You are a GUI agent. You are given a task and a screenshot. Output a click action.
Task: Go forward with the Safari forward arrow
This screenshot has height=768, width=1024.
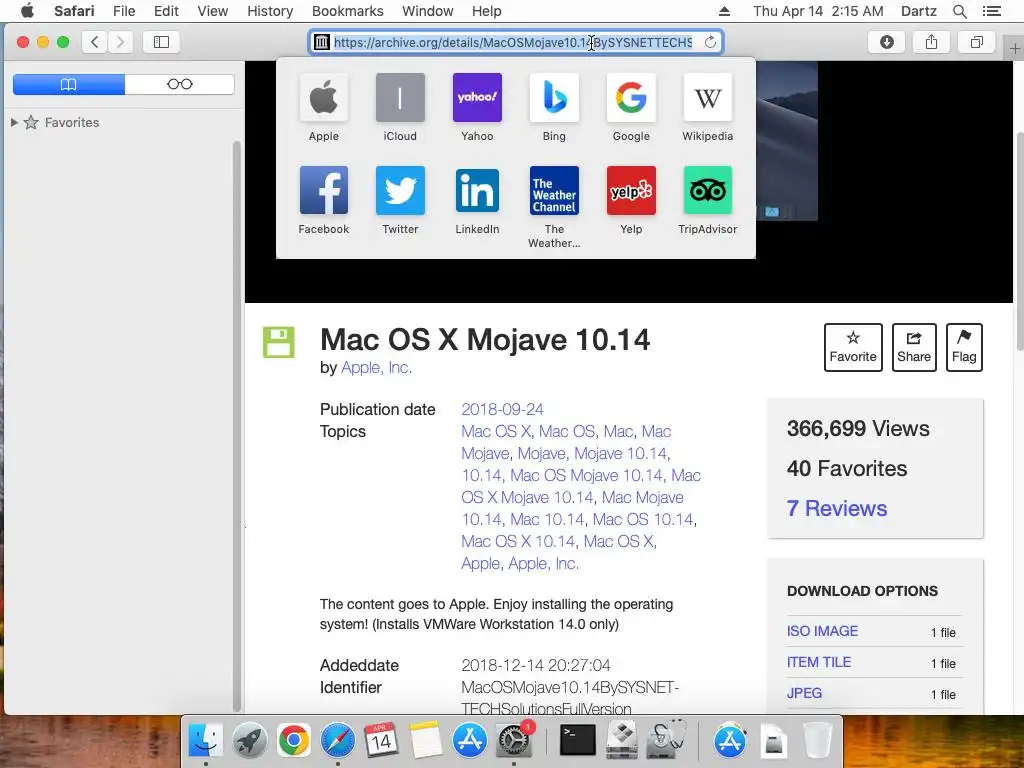tap(120, 42)
